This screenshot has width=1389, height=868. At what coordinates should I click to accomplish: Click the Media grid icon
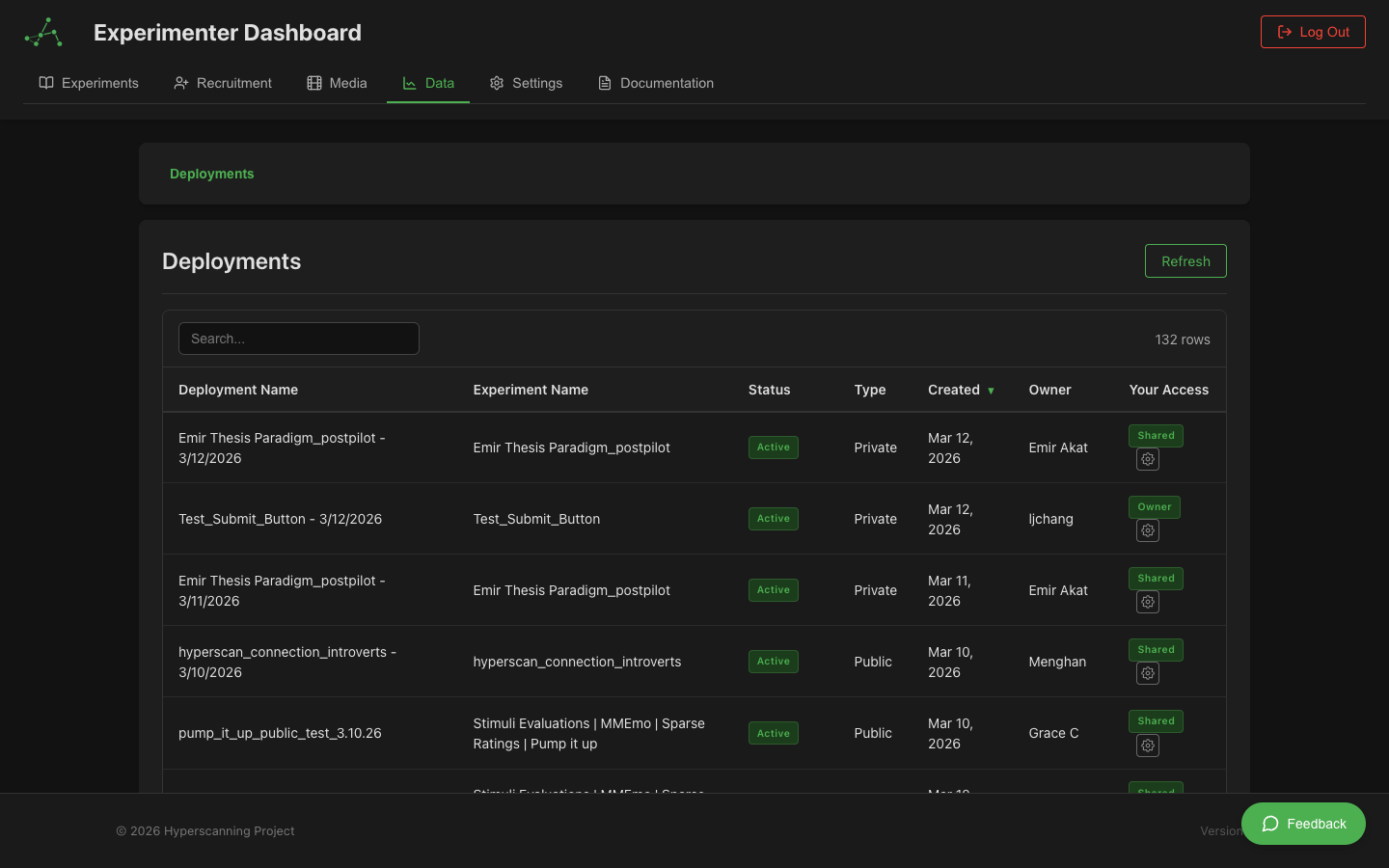coord(314,83)
